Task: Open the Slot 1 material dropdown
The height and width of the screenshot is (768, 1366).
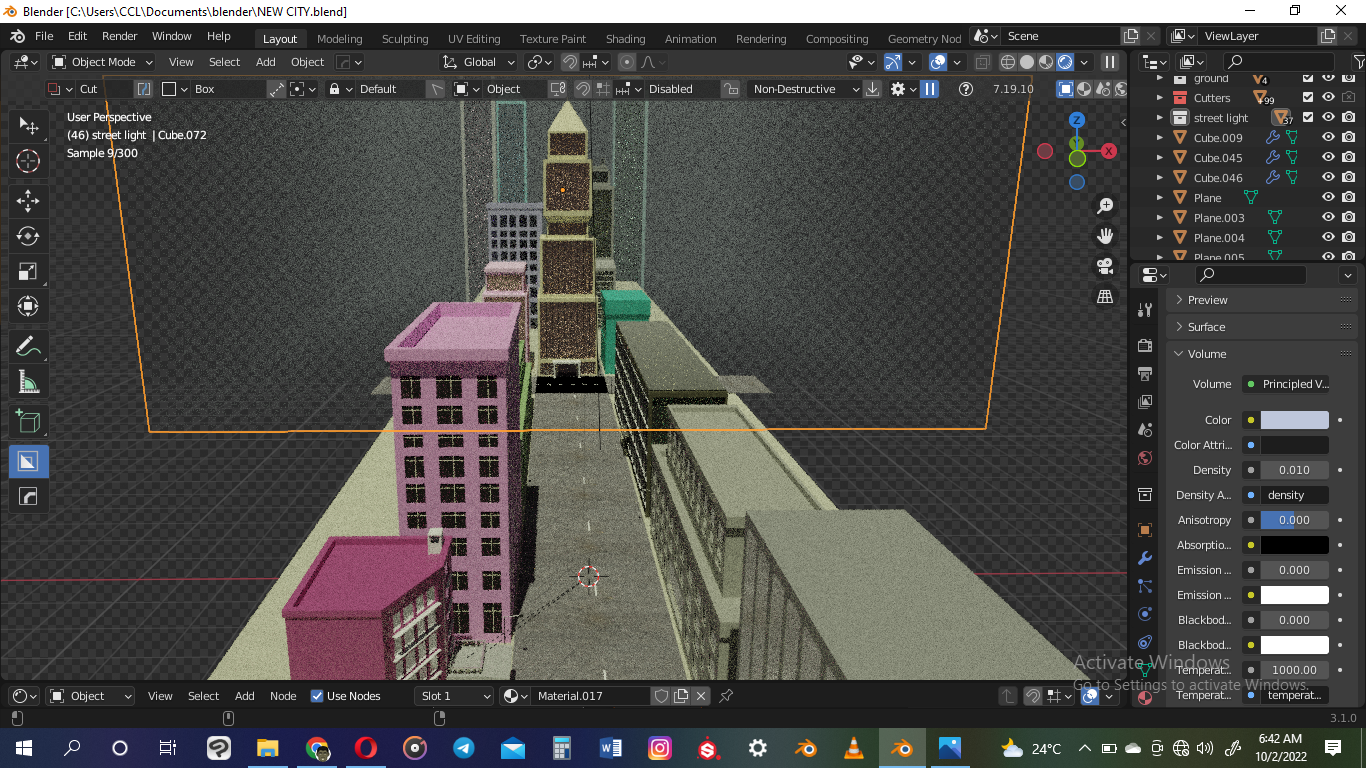Action: point(455,696)
